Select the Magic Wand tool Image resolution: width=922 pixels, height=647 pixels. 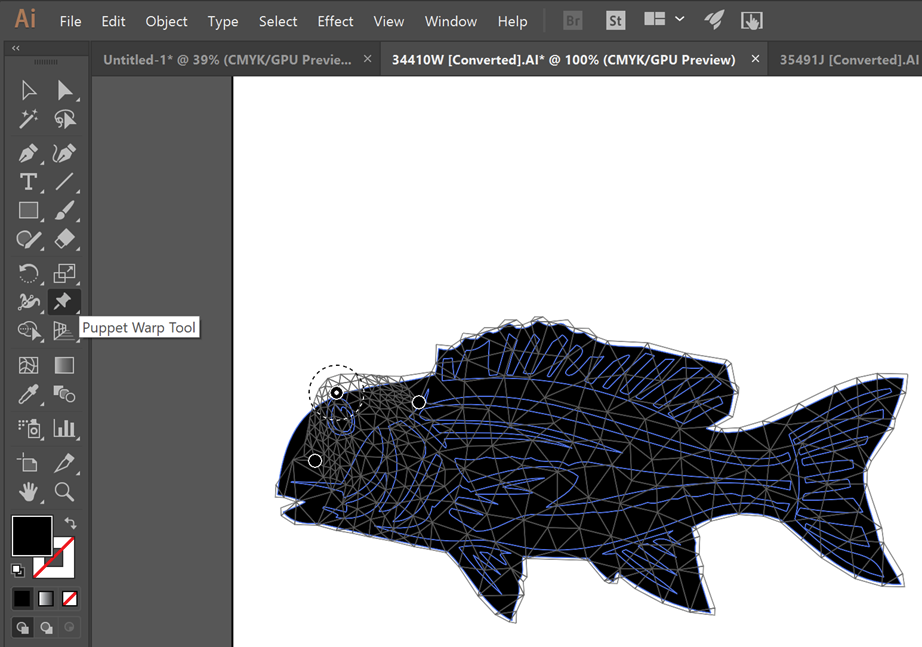point(28,120)
